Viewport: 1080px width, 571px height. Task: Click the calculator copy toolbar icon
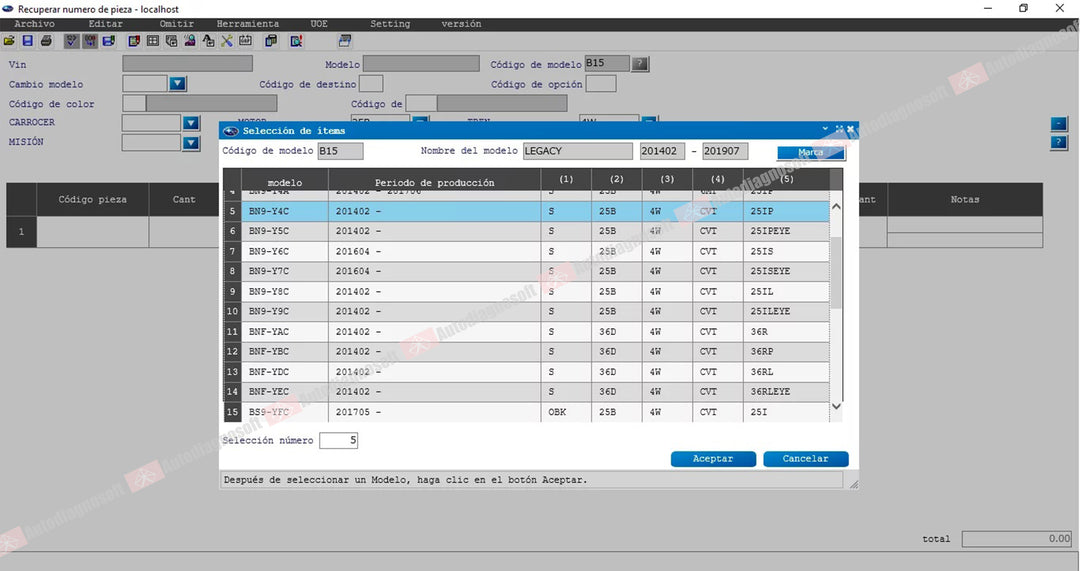271,41
